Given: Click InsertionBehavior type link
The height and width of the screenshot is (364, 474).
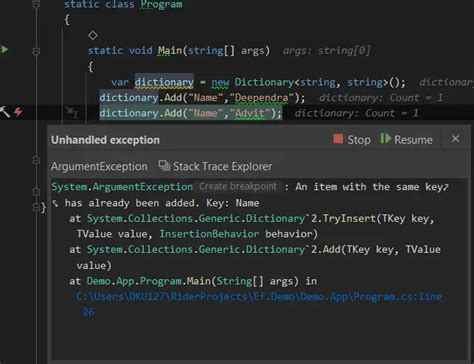Looking at the screenshot, I should point(209,234).
